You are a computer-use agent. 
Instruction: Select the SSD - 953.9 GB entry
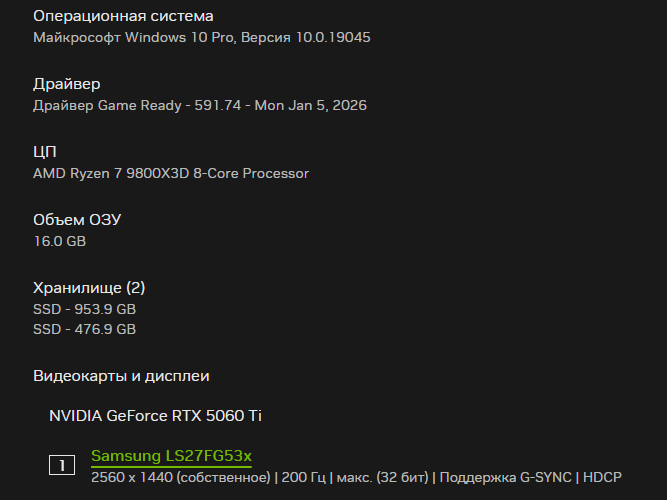pyautogui.click(x=85, y=309)
